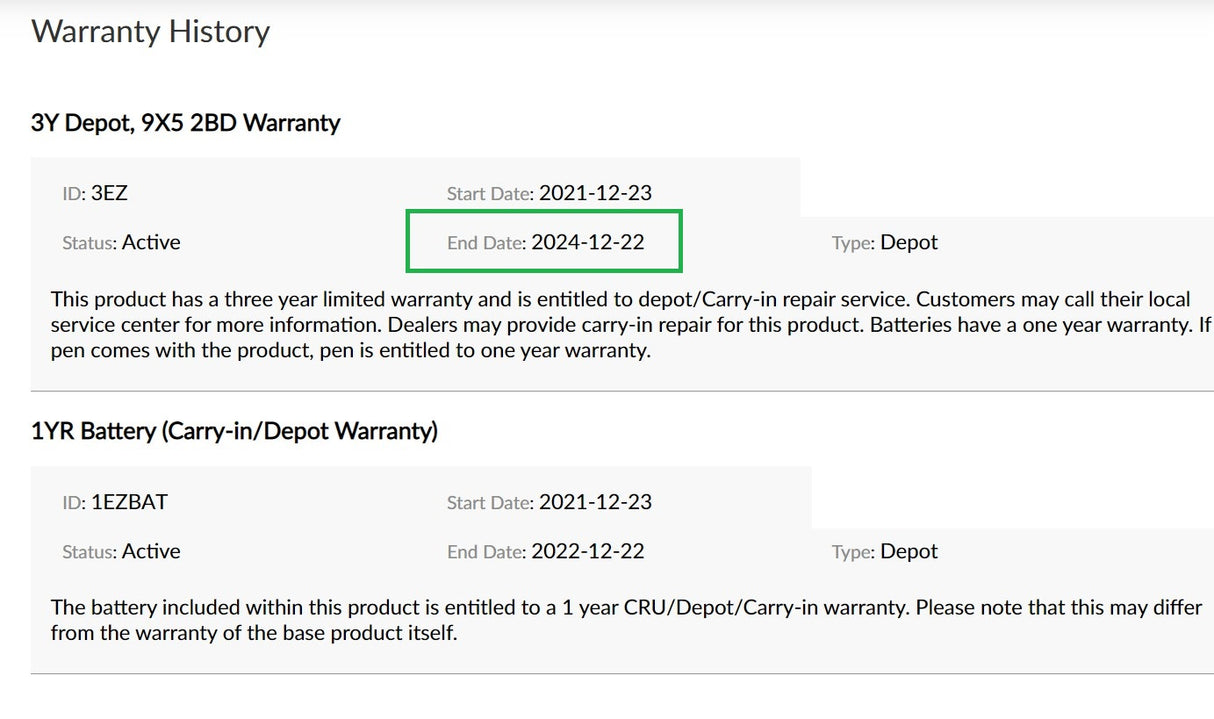The width and height of the screenshot is (1214, 719).
Task: Click the highlighted End Date 2024-12-22
Action: (x=596, y=242)
